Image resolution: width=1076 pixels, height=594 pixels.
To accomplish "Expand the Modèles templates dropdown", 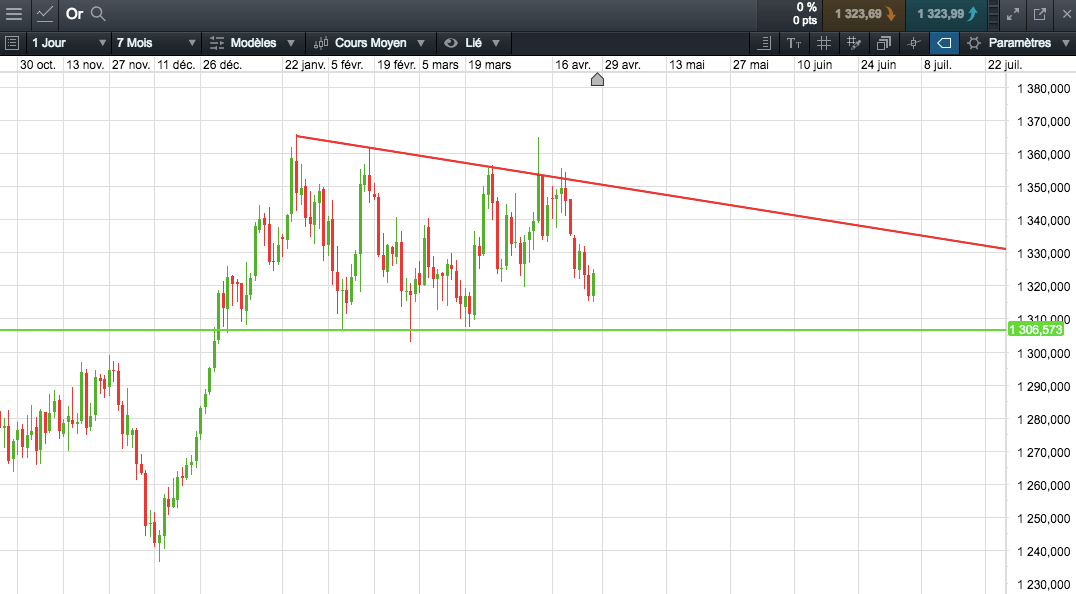I will [x=253, y=43].
